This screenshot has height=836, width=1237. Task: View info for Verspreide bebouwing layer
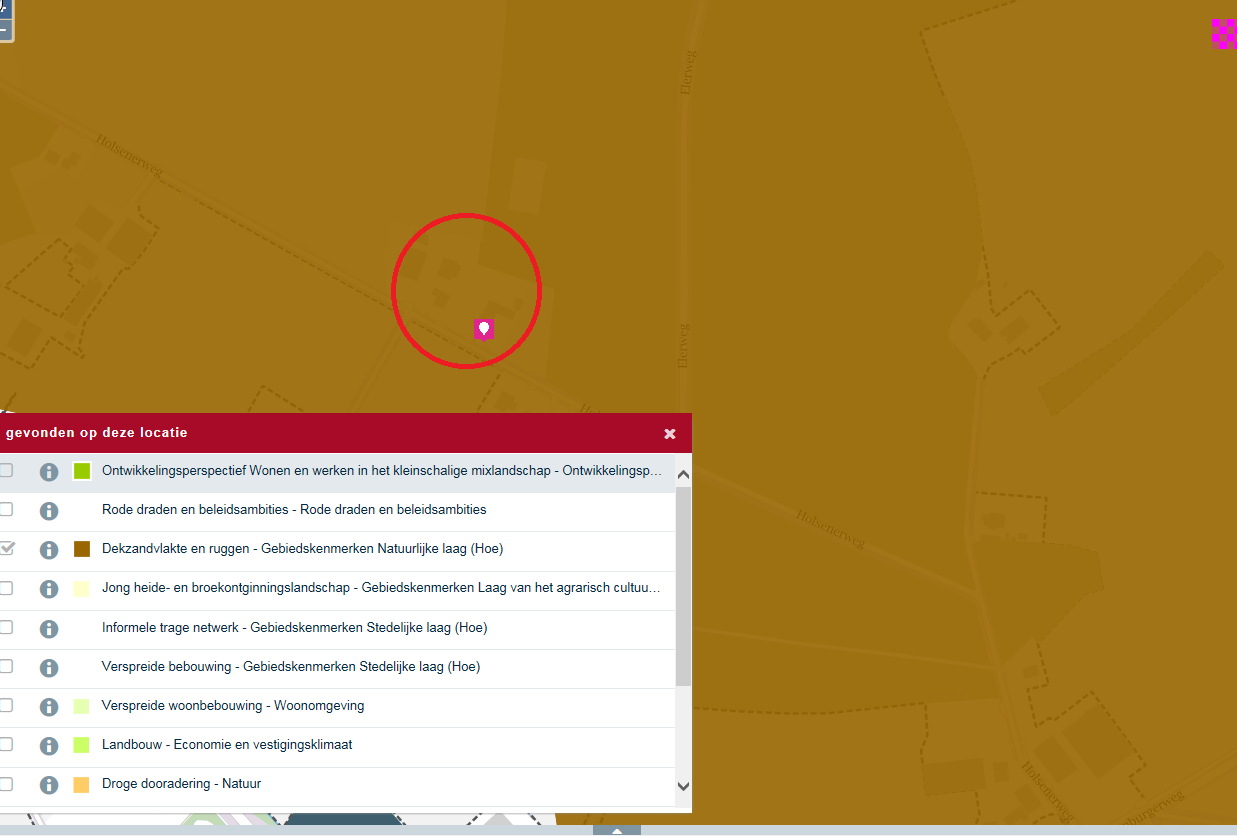[49, 668]
